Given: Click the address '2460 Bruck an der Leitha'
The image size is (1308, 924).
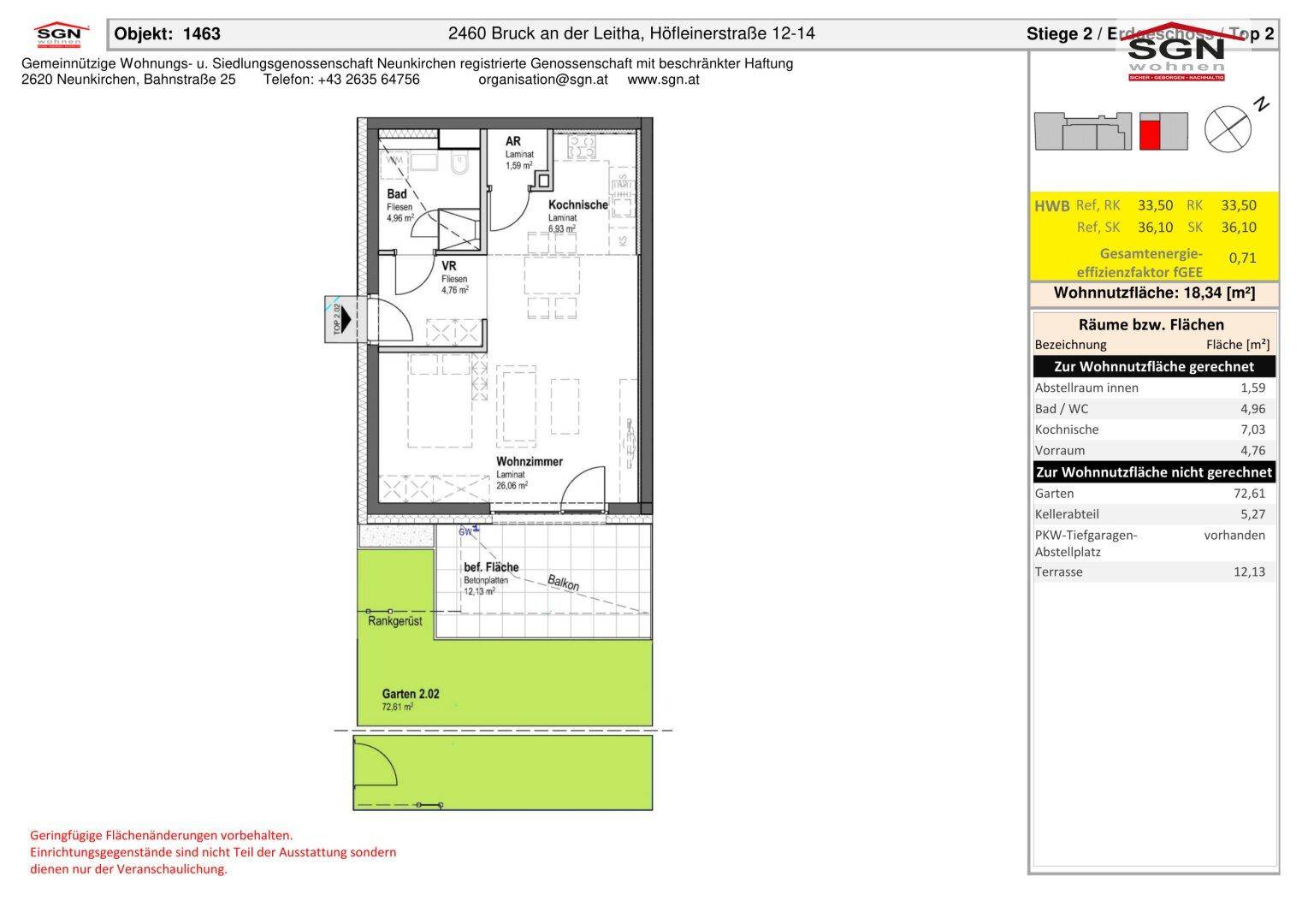Looking at the screenshot, I should [546, 34].
